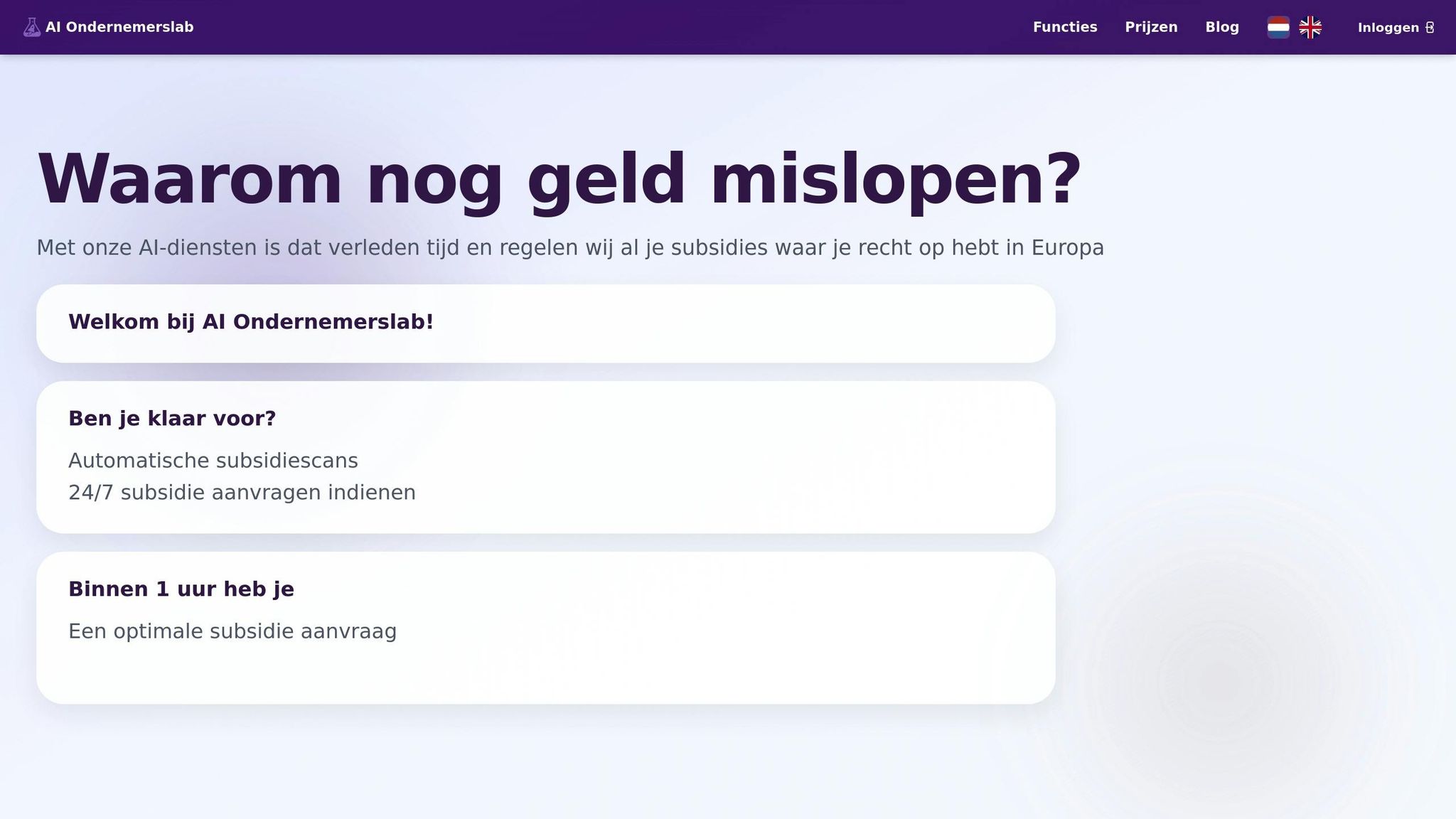Open the Prijzen page

tap(1150, 26)
